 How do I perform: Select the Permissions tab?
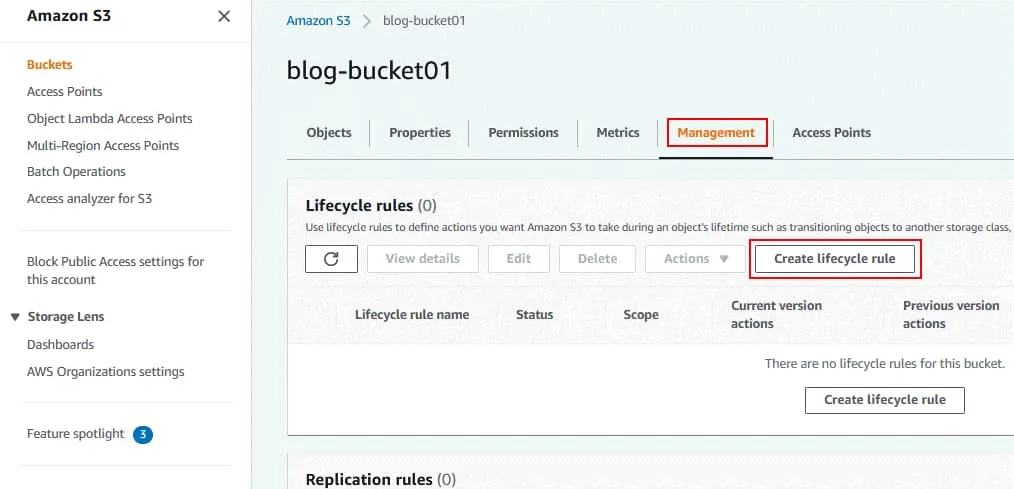[x=523, y=132]
